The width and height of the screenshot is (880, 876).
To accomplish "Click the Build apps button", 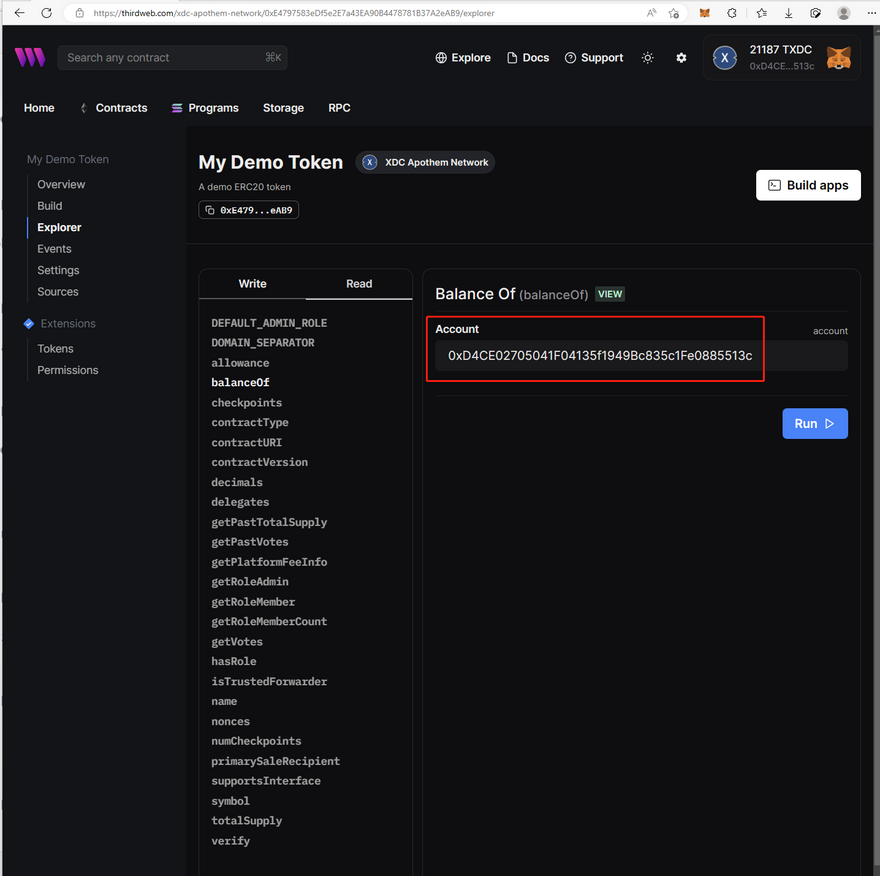I will point(808,185).
